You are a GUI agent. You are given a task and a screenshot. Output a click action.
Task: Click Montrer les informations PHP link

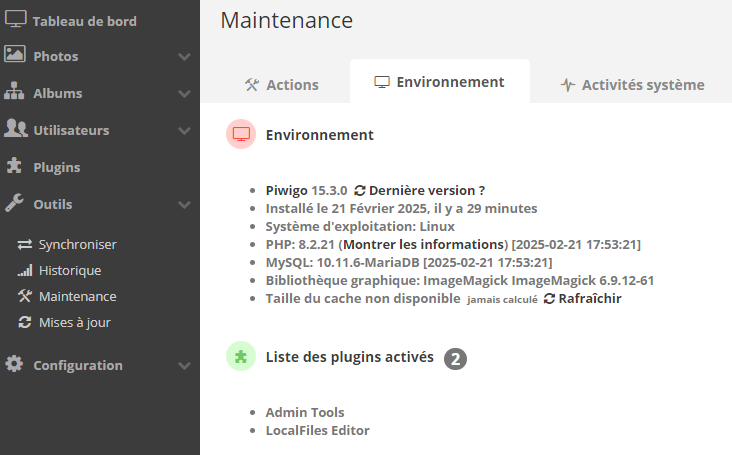(425, 244)
